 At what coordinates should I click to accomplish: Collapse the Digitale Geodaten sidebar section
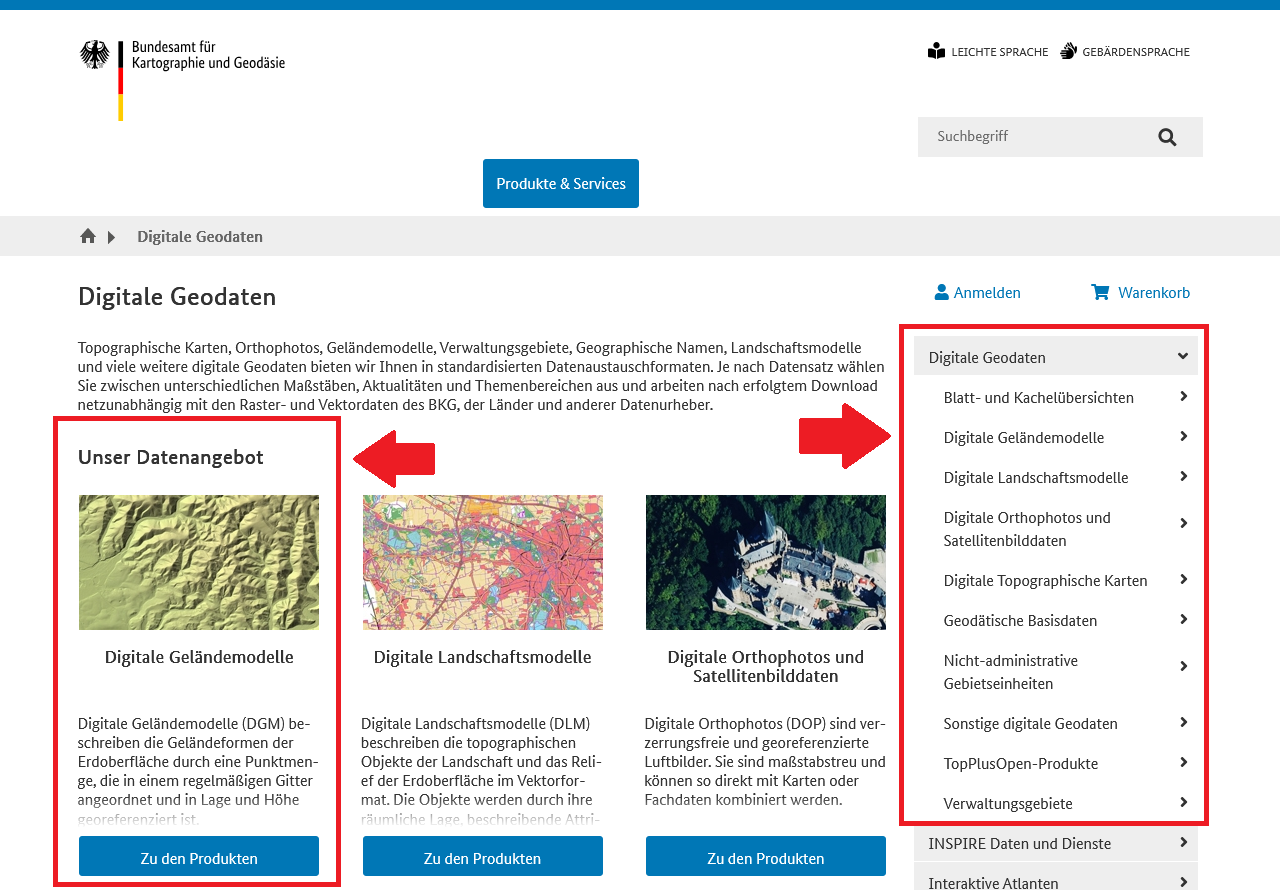coord(1183,356)
